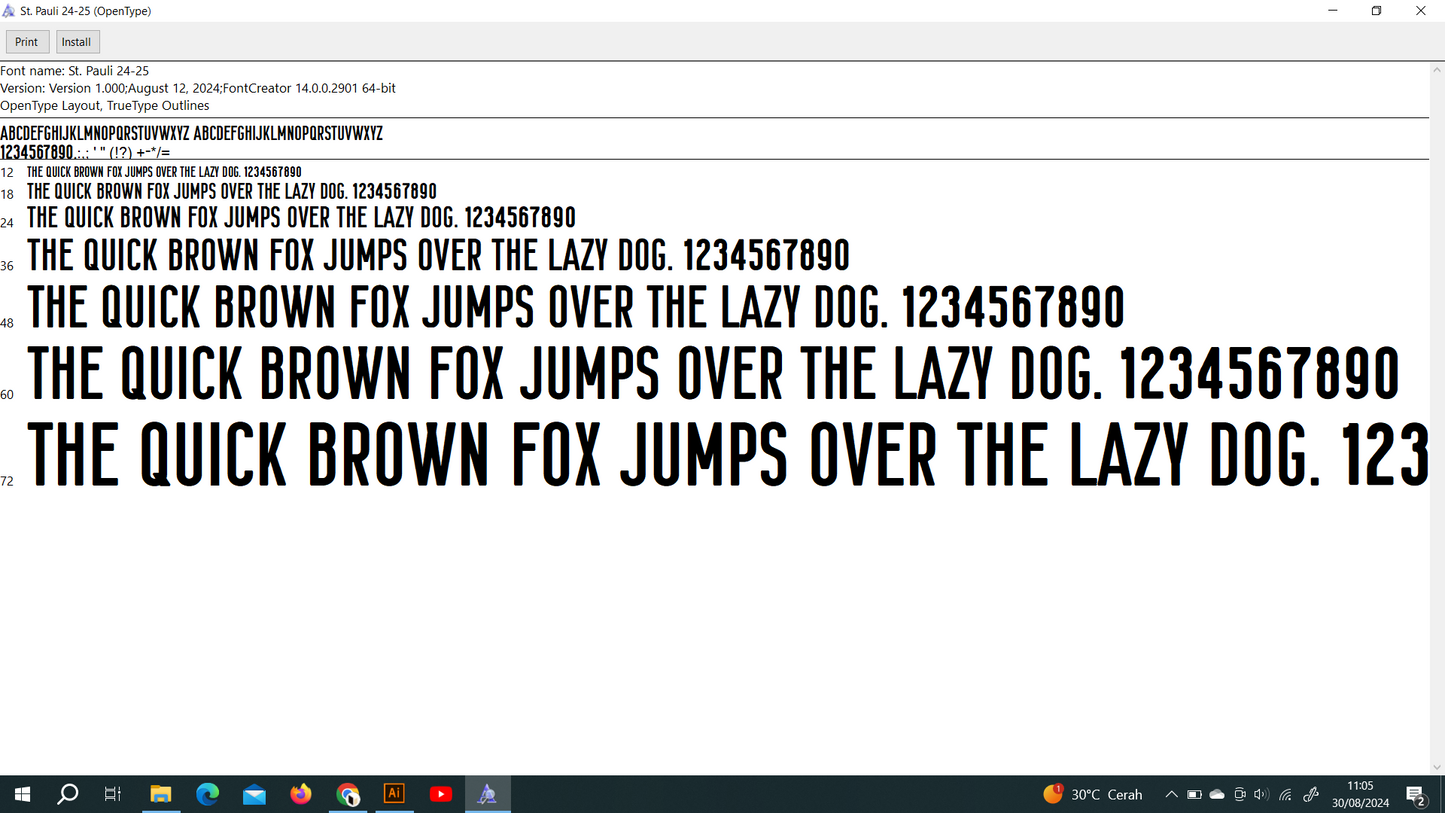Screen dimensions: 1445x813
Task: Open Task View from the taskbar
Action: (x=113, y=794)
